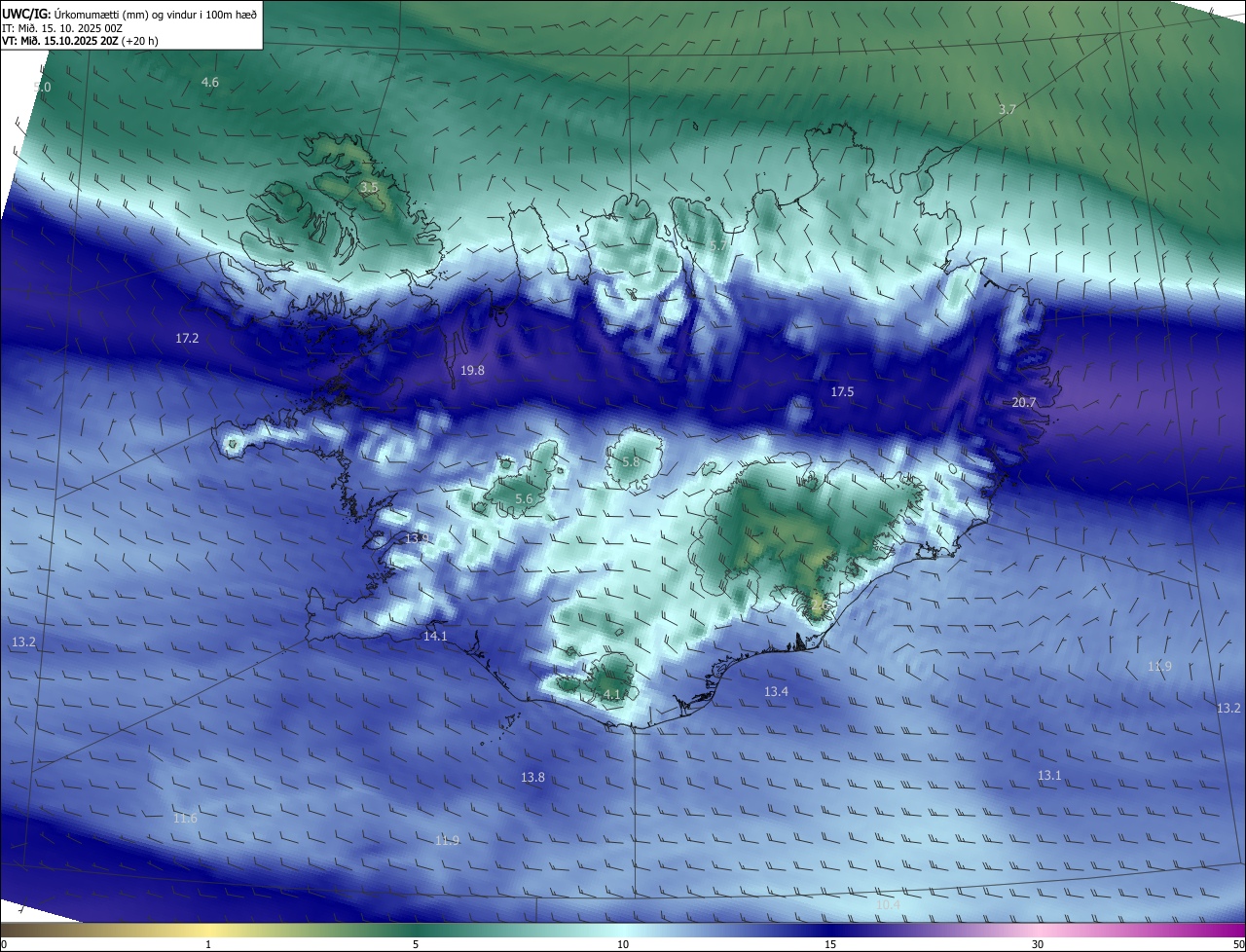The width and height of the screenshot is (1246, 952).
Task: Click the 4.1 value on Mýrdalsjökull
Action: [611, 694]
